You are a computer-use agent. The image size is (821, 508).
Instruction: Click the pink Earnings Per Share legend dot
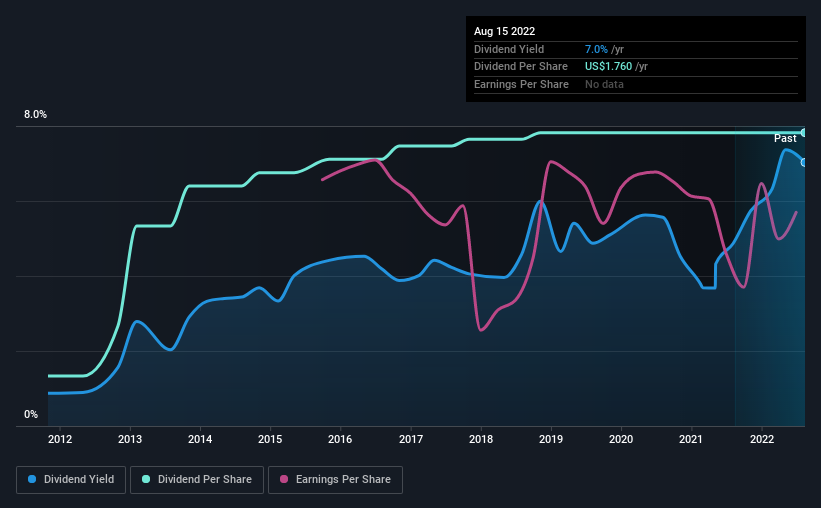tap(284, 479)
